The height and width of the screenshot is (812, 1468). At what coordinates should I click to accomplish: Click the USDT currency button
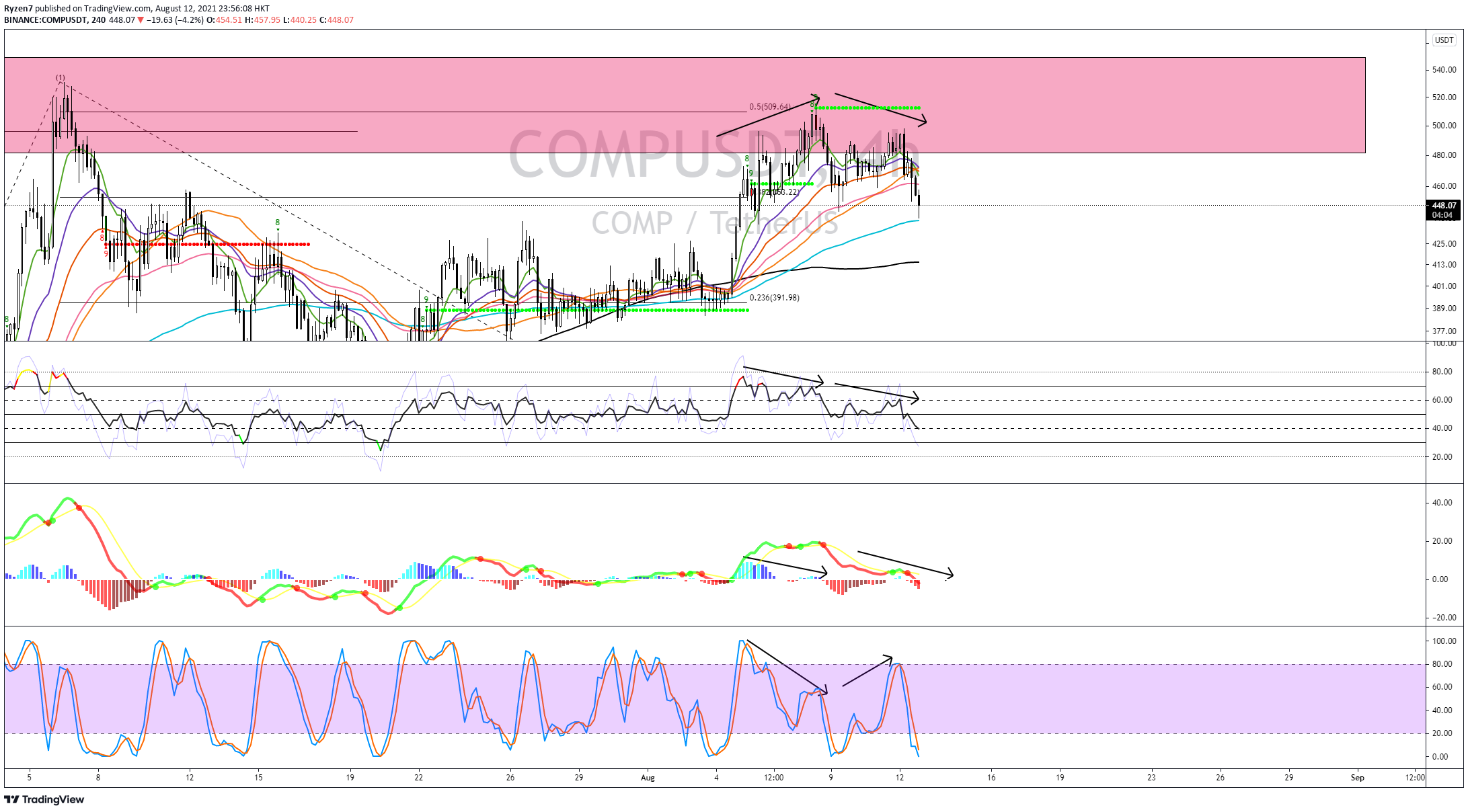click(1444, 40)
